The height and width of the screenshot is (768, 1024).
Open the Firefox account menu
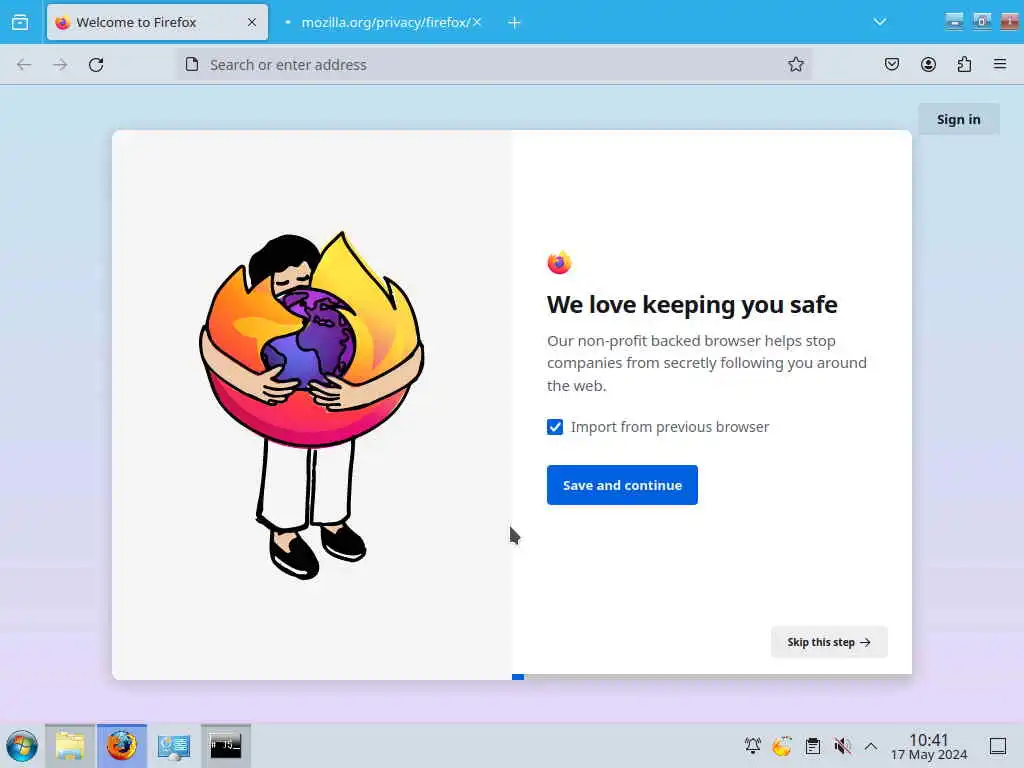pos(928,65)
